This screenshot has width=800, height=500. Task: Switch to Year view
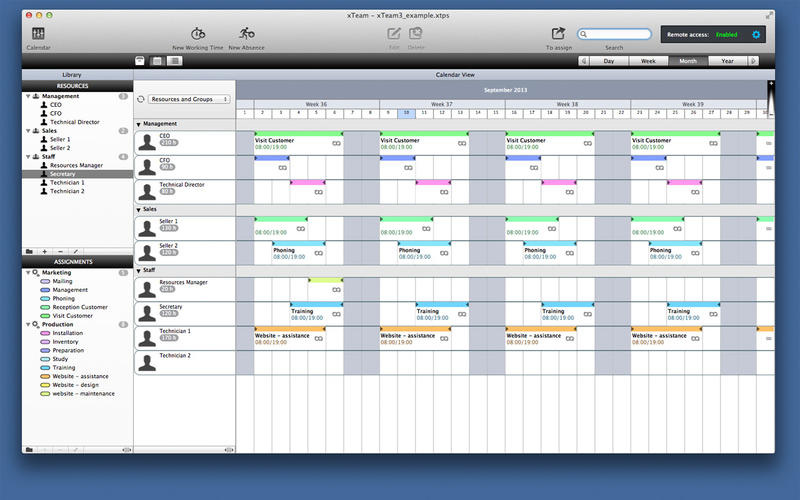tap(728, 61)
